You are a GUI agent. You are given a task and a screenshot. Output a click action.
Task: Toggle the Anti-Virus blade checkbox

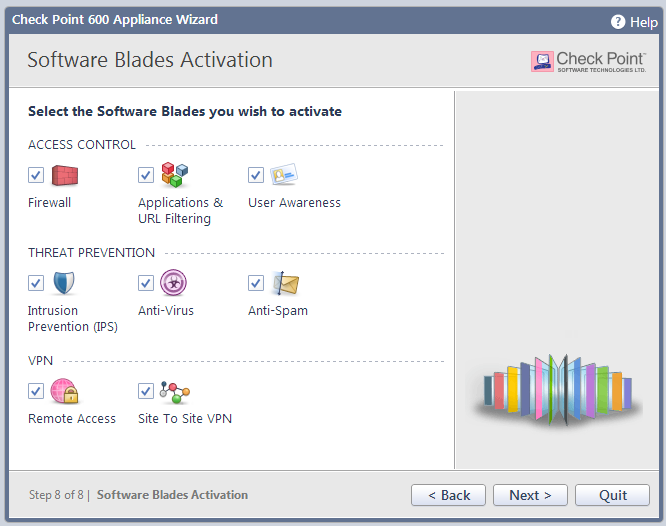click(x=146, y=284)
